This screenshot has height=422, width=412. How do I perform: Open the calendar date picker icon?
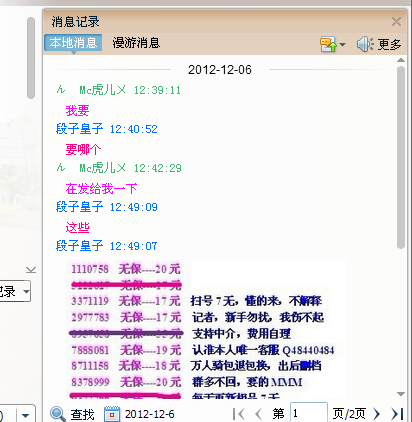coord(112,414)
